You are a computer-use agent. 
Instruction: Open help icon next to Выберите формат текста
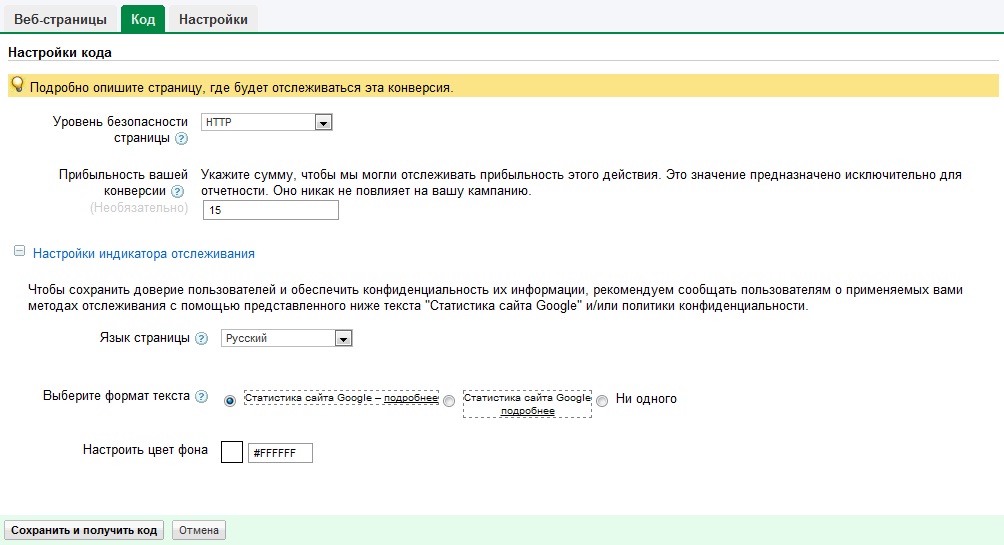tap(202, 396)
